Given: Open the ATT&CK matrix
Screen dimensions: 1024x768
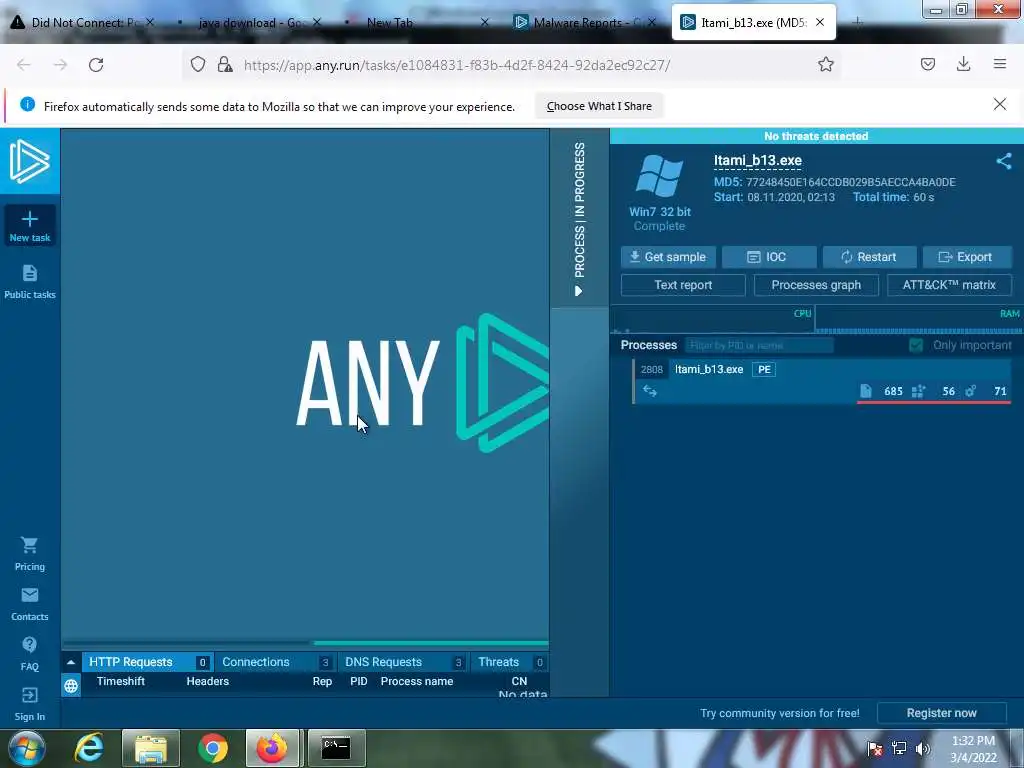Looking at the screenshot, I should click(x=949, y=285).
